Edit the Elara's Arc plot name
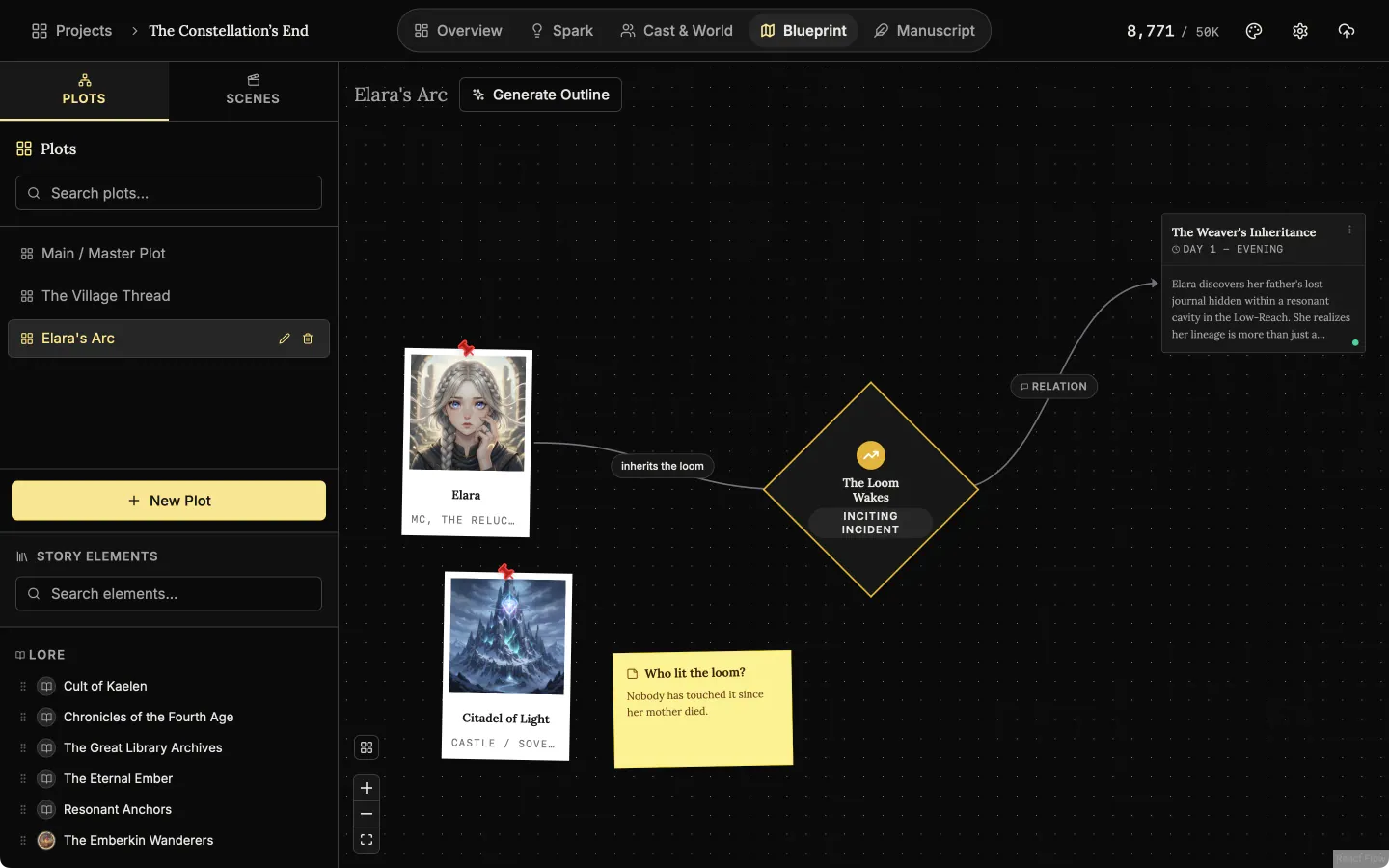 coord(285,339)
